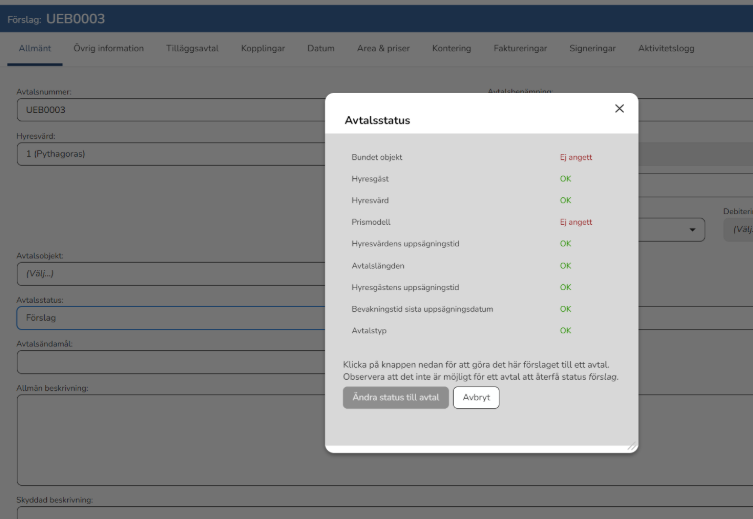753x519 pixels.
Task: Click the Ändra status till avtal button
Action: point(395,398)
